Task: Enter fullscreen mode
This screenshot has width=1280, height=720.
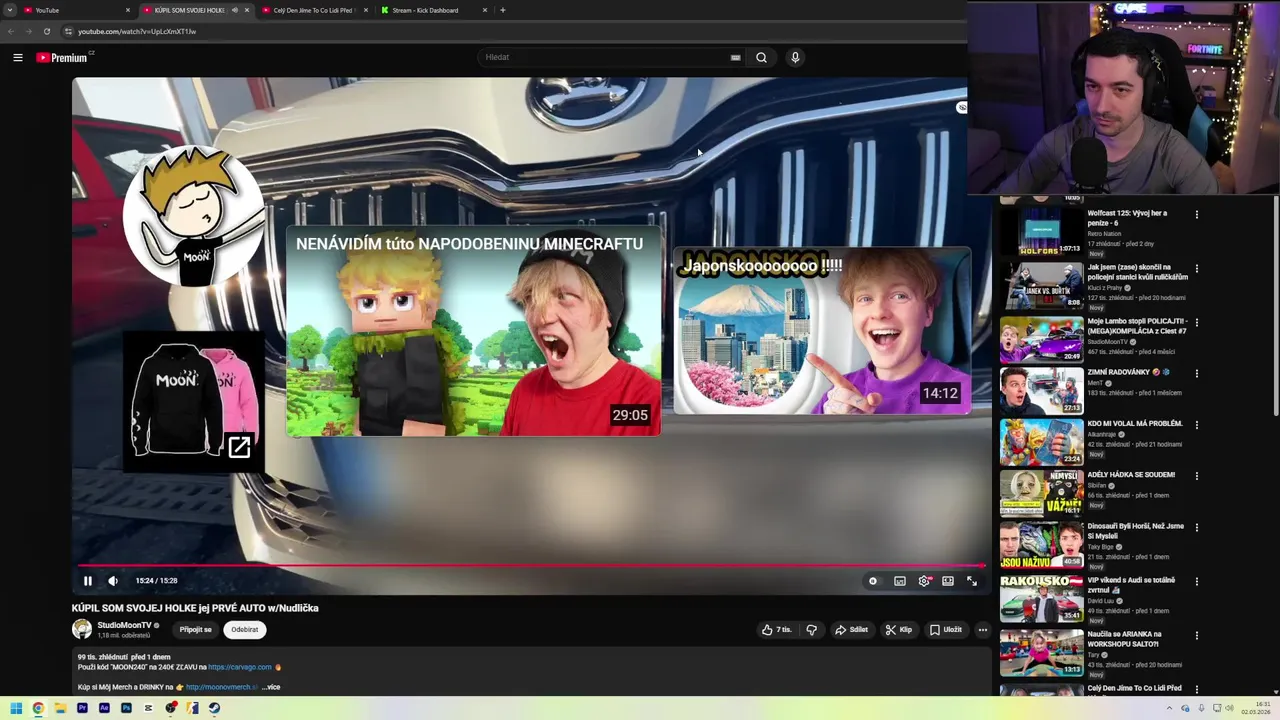Action: [972, 580]
